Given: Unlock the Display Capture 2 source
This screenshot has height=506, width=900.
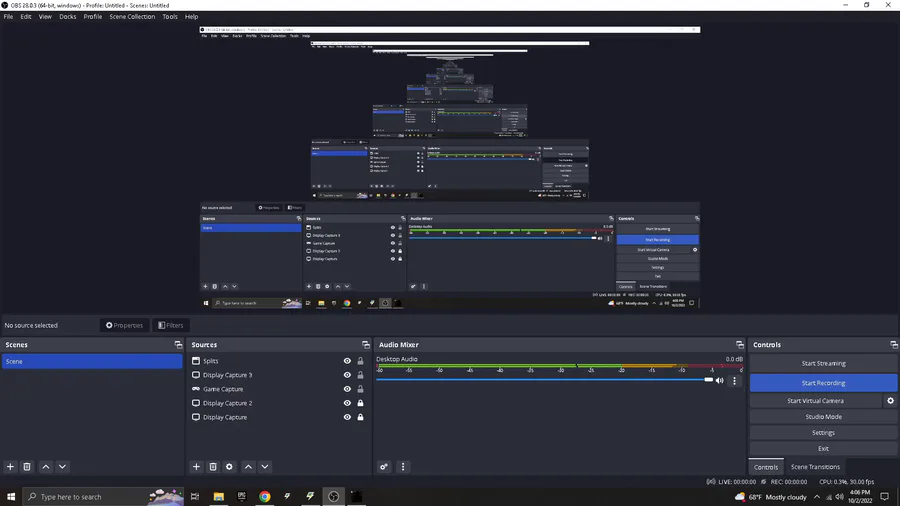Looking at the screenshot, I should click(360, 403).
